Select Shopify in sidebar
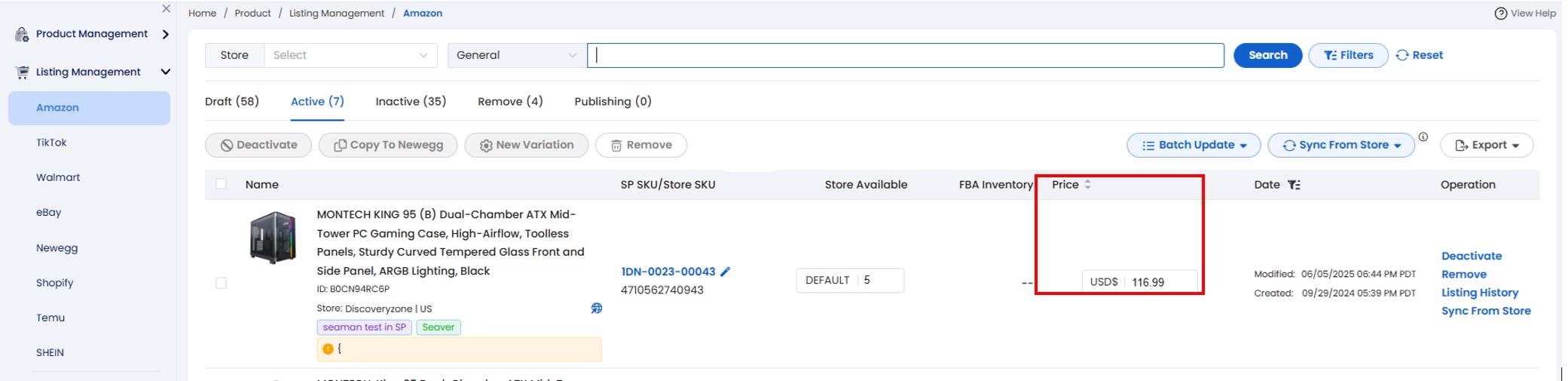This screenshot has width=1568, height=381. 55,283
